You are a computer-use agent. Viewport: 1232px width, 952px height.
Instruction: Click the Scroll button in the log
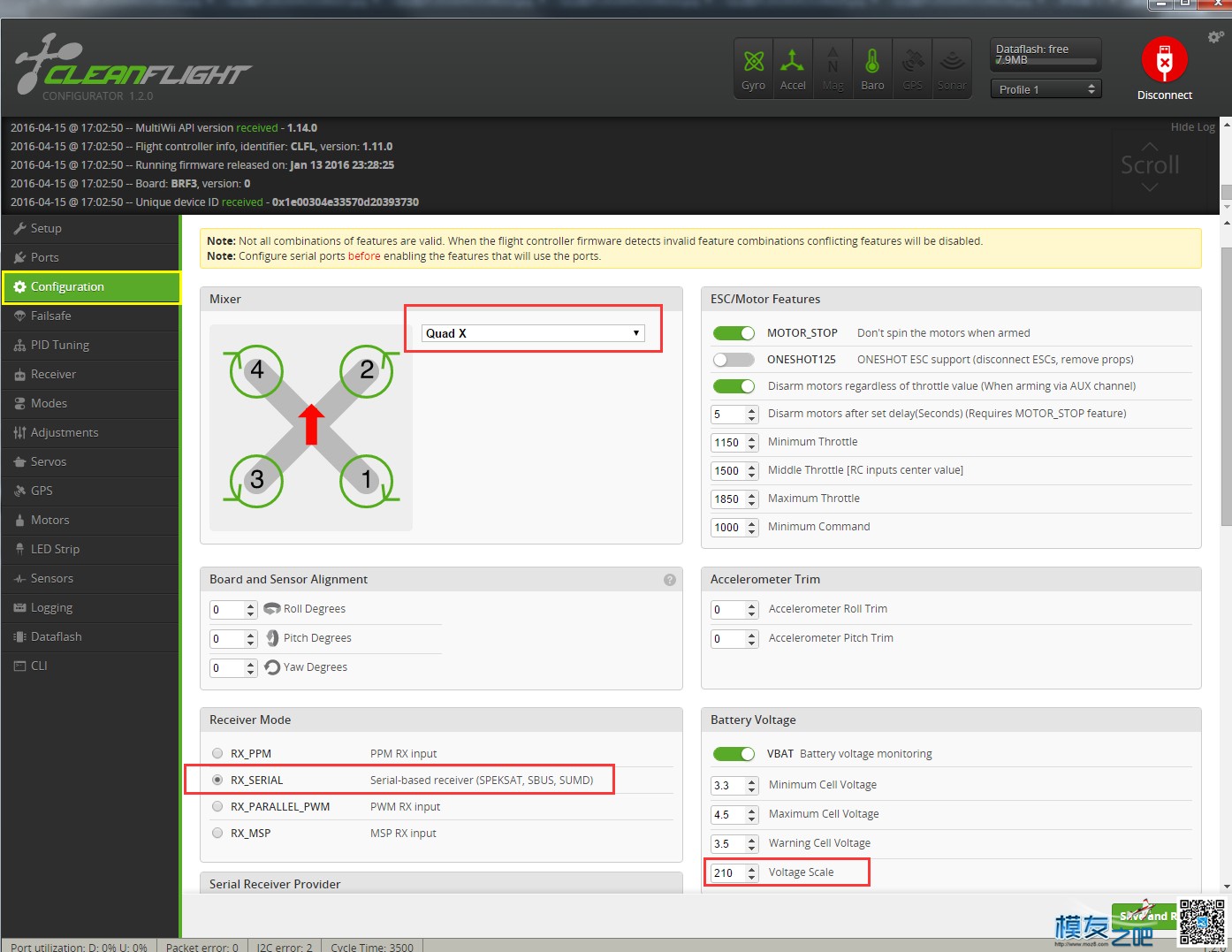coord(1150,165)
